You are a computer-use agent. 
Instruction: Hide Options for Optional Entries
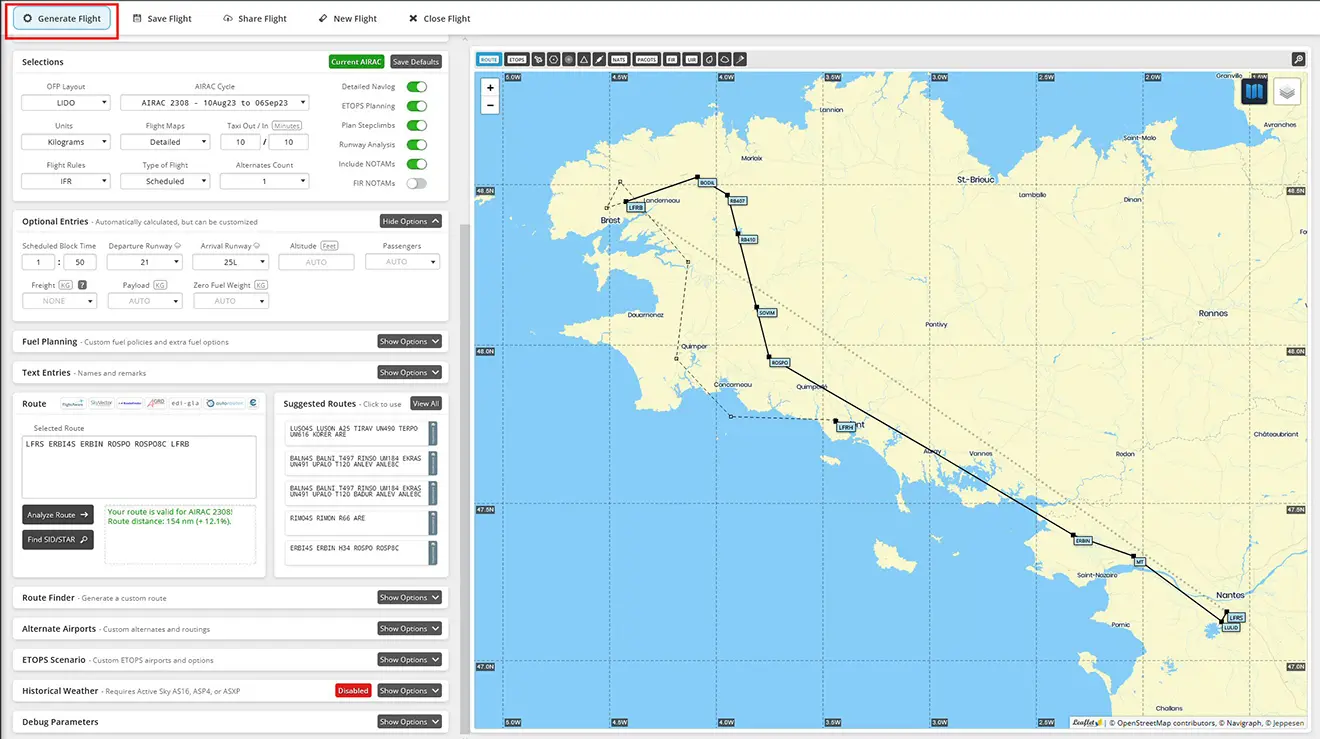410,221
